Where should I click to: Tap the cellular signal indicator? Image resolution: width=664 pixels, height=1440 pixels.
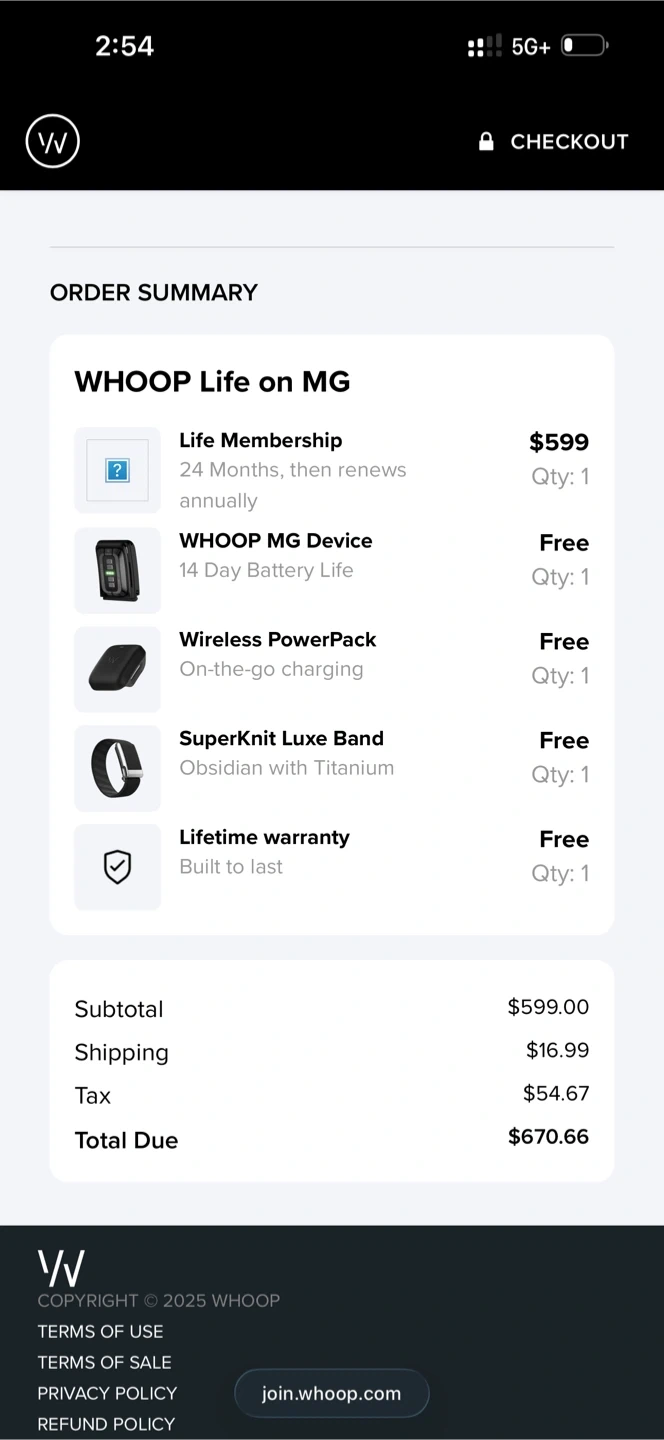pos(485,46)
